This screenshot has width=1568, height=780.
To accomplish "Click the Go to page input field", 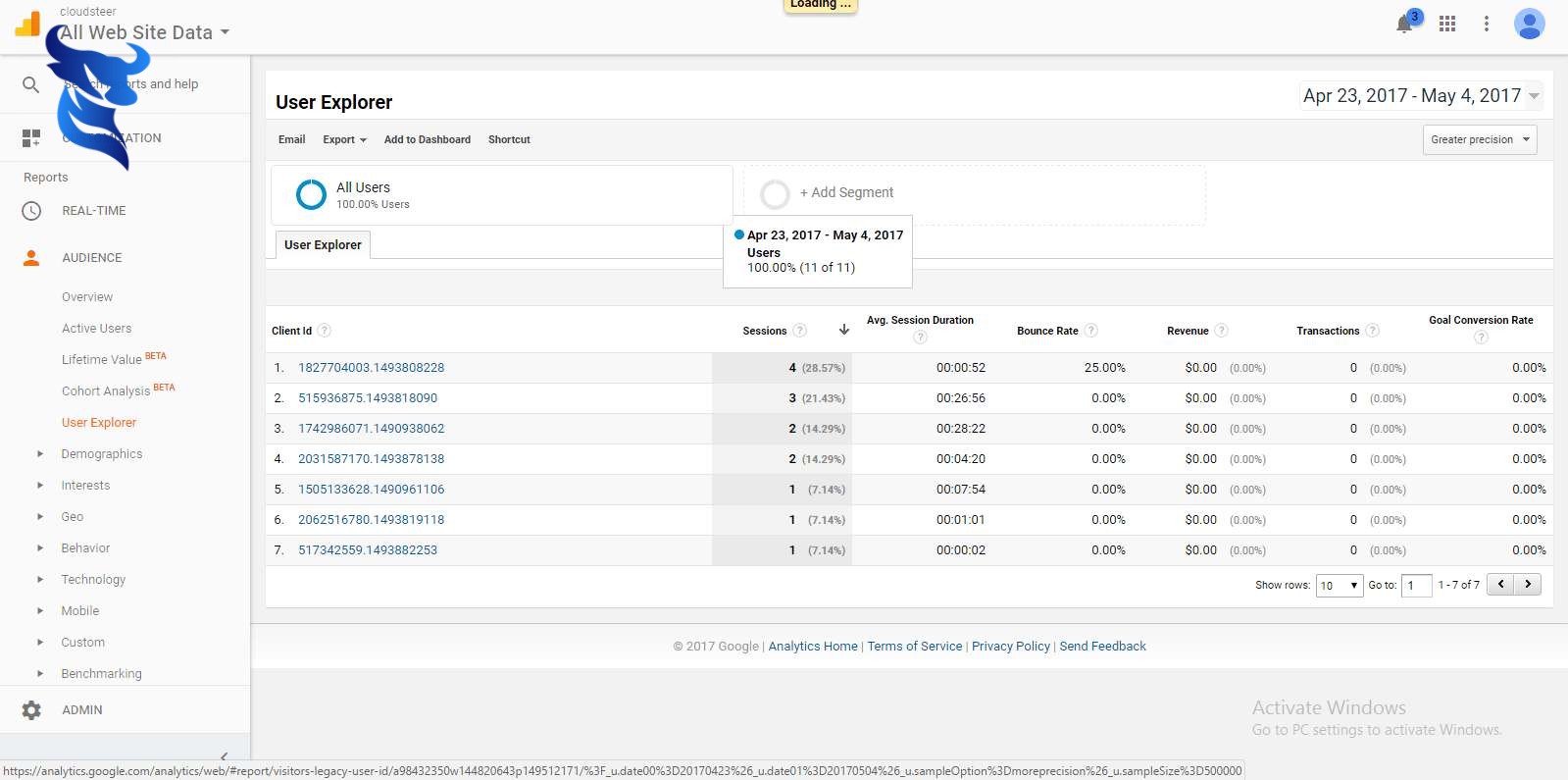I will click(x=1417, y=586).
